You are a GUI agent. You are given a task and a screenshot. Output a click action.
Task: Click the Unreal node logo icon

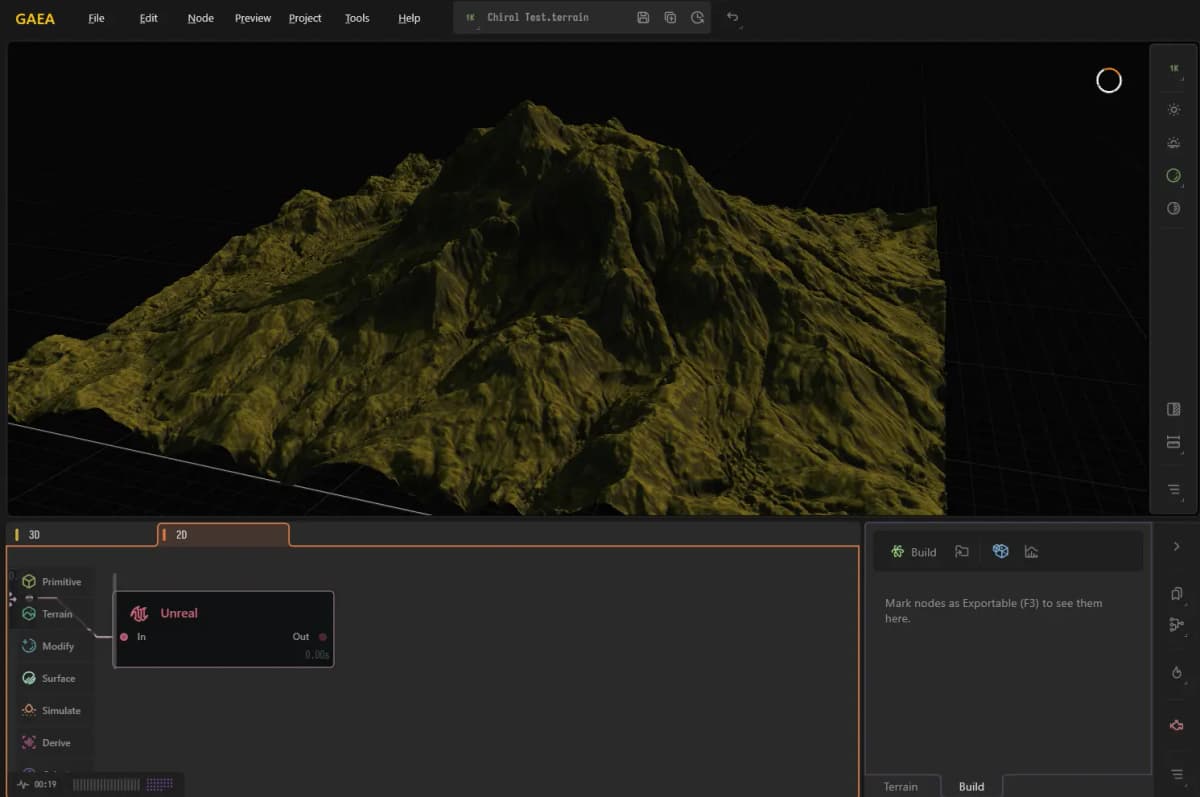click(x=139, y=613)
